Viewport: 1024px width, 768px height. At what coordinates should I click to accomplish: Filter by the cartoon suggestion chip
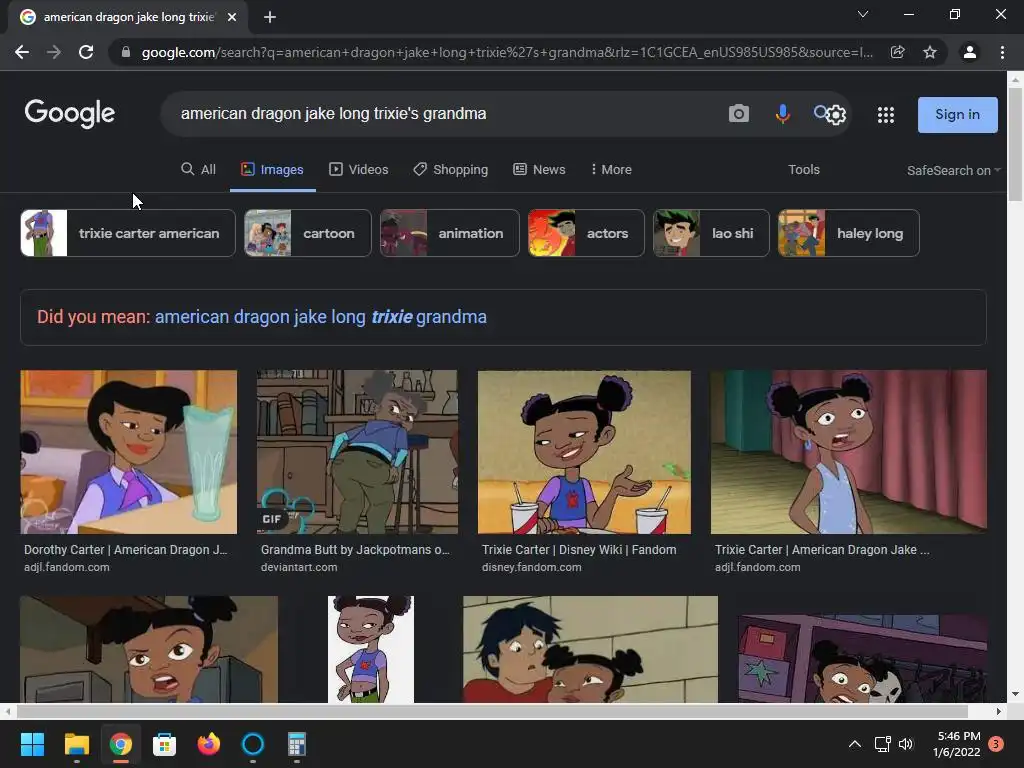click(x=308, y=233)
